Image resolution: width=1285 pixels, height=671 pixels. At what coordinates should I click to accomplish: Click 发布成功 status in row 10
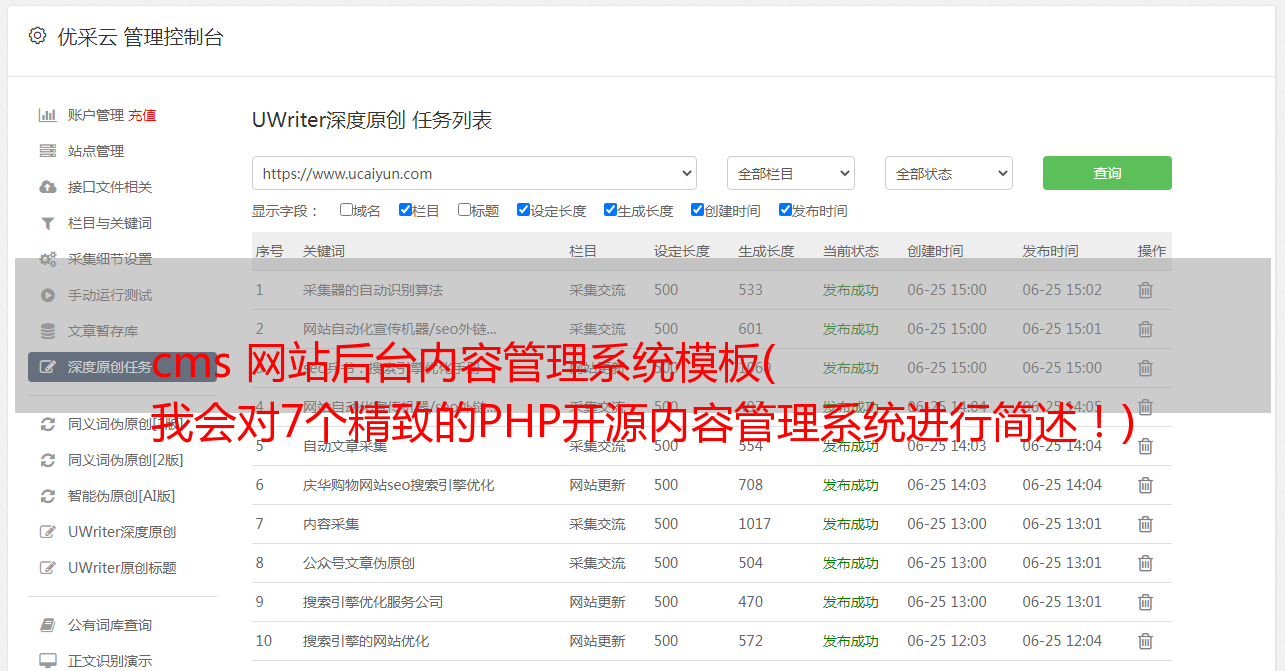pyautogui.click(x=851, y=641)
